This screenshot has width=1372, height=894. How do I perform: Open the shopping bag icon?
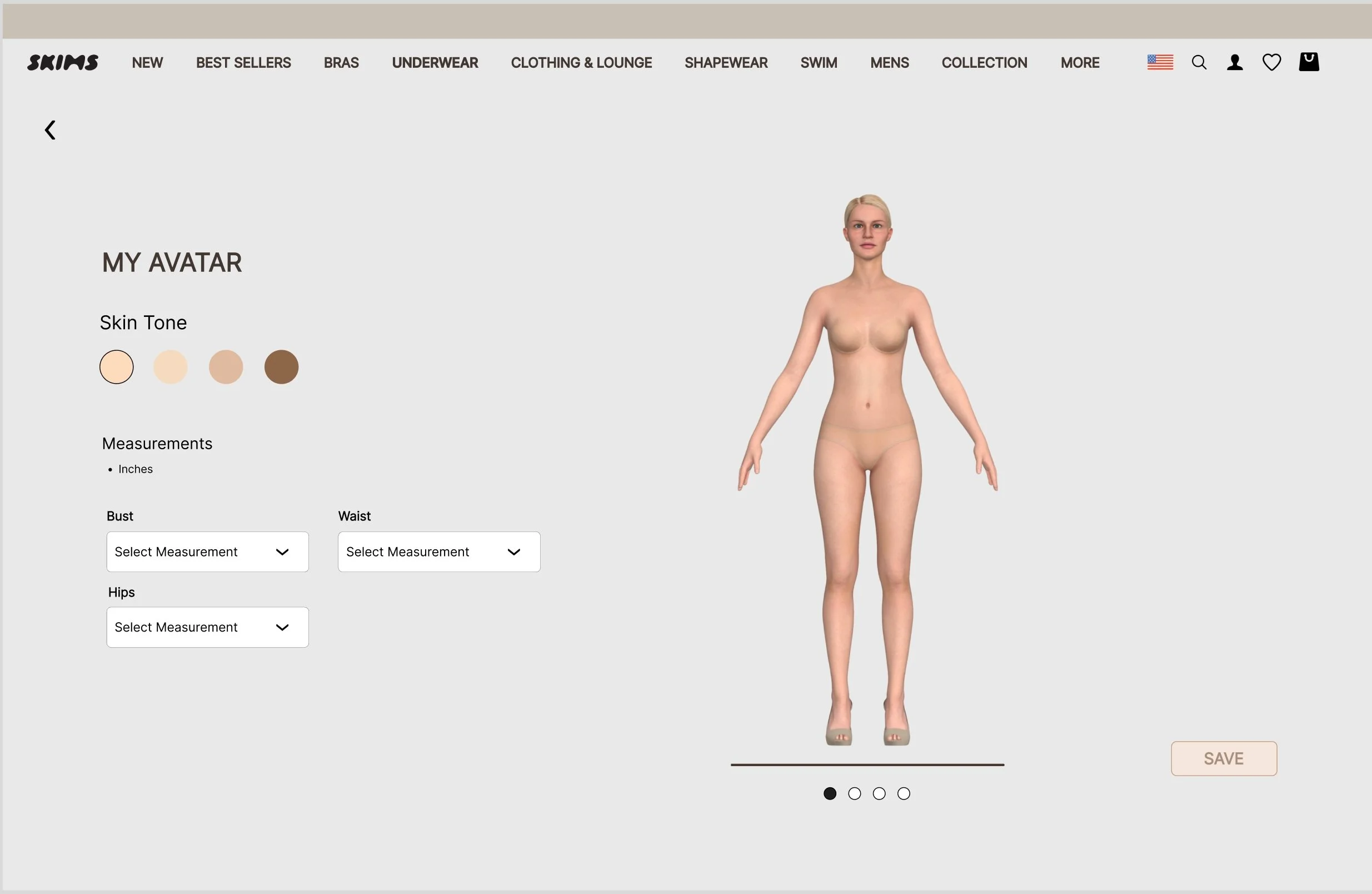pyautogui.click(x=1309, y=62)
